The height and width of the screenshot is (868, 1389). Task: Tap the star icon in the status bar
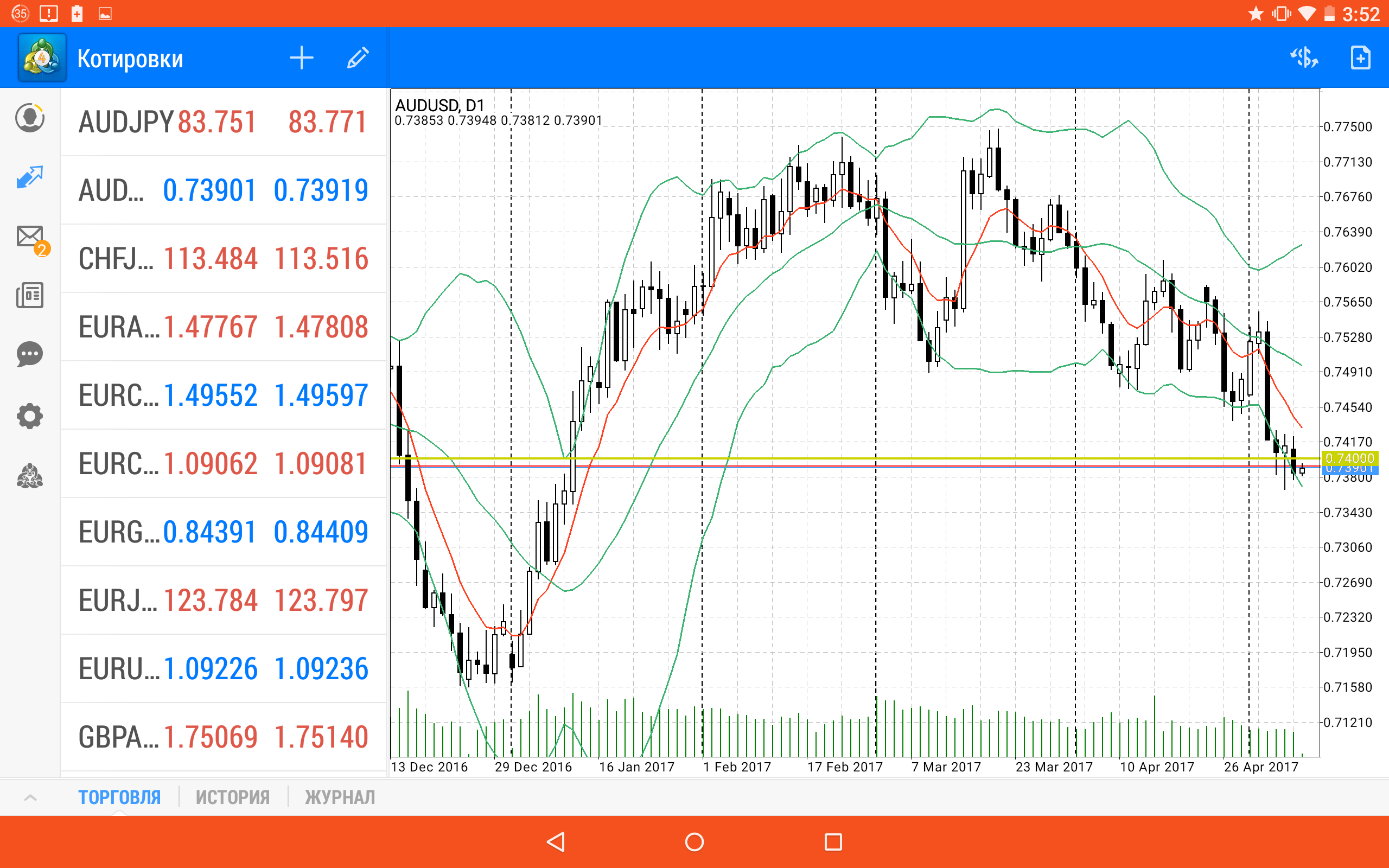tap(1256, 13)
